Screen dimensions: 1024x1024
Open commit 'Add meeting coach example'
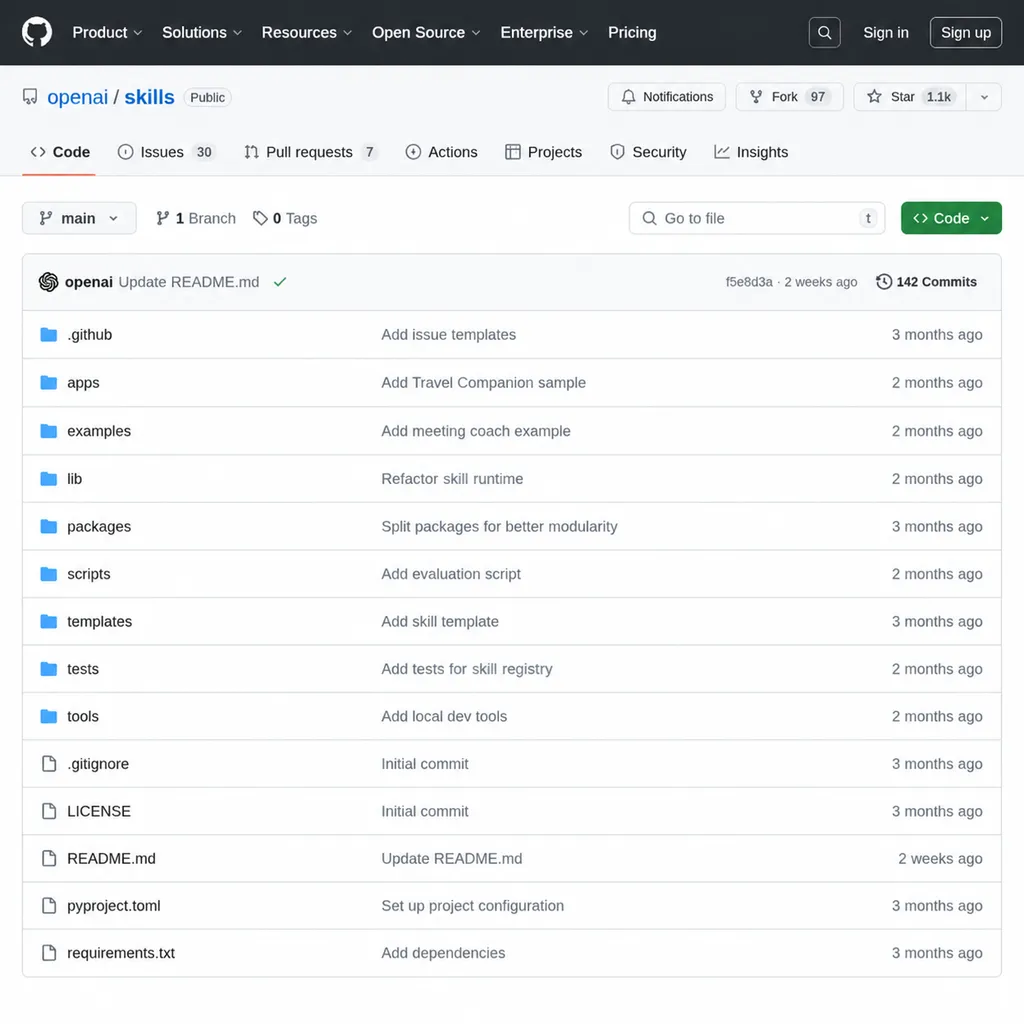click(475, 431)
